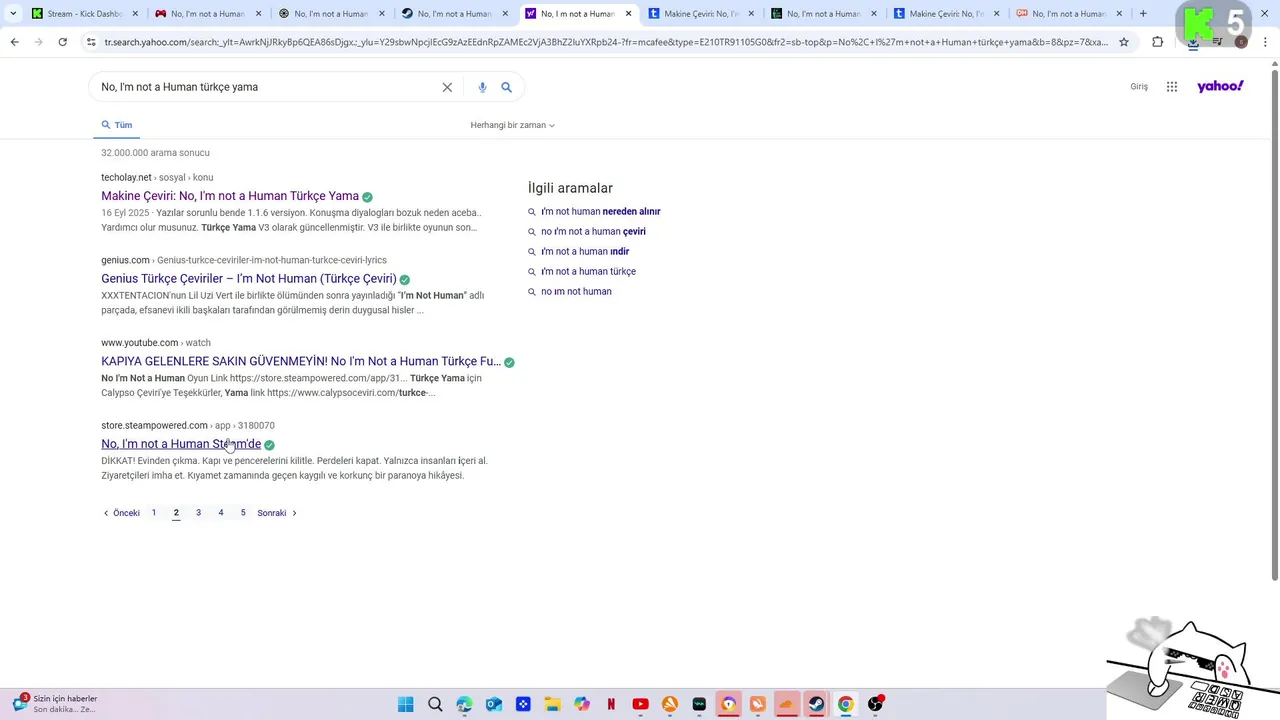Open Netflix from the taskbar

point(611,704)
